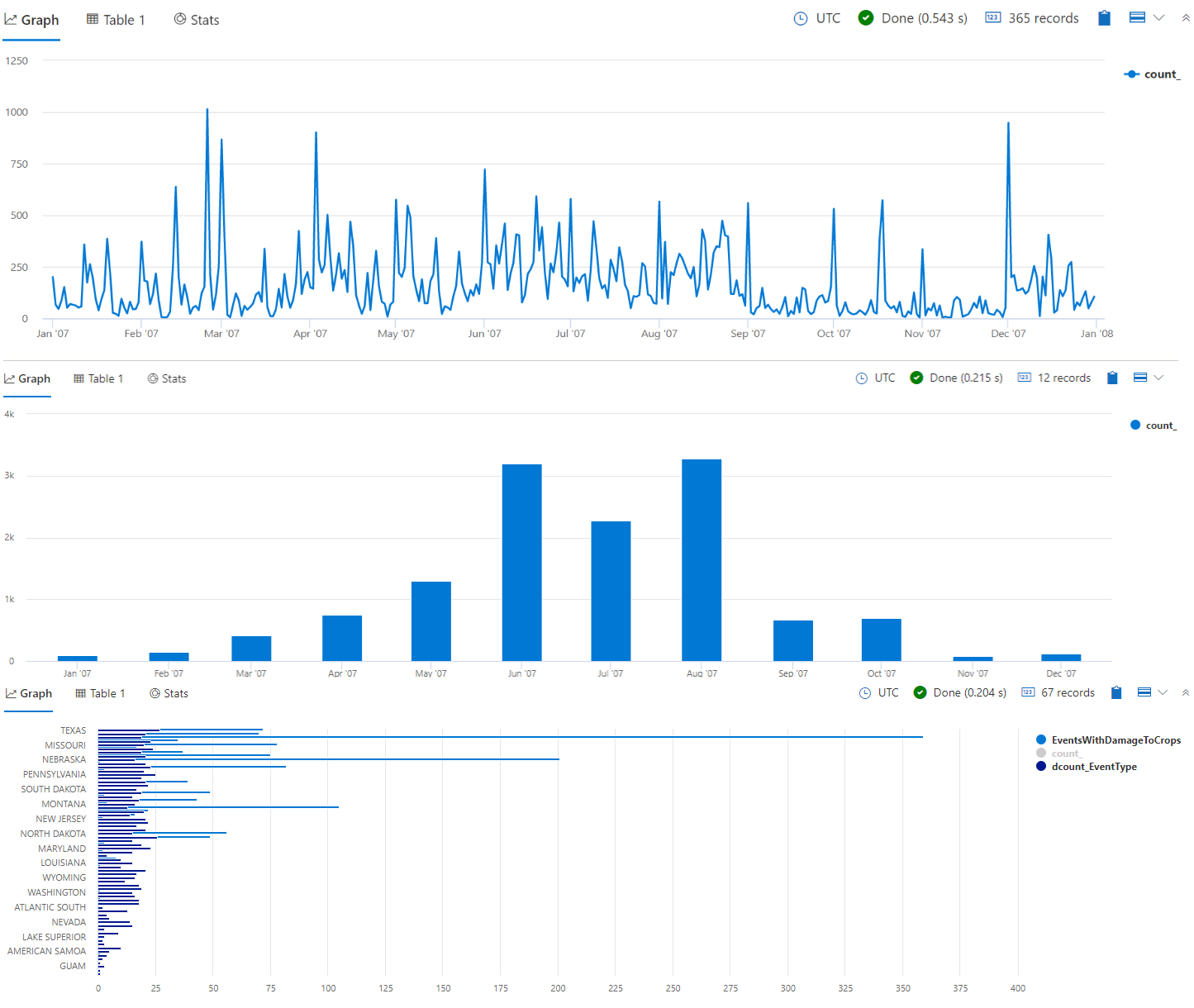Click 12 records text
Image resolution: width=1194 pixels, height=1008 pixels.
[1064, 378]
